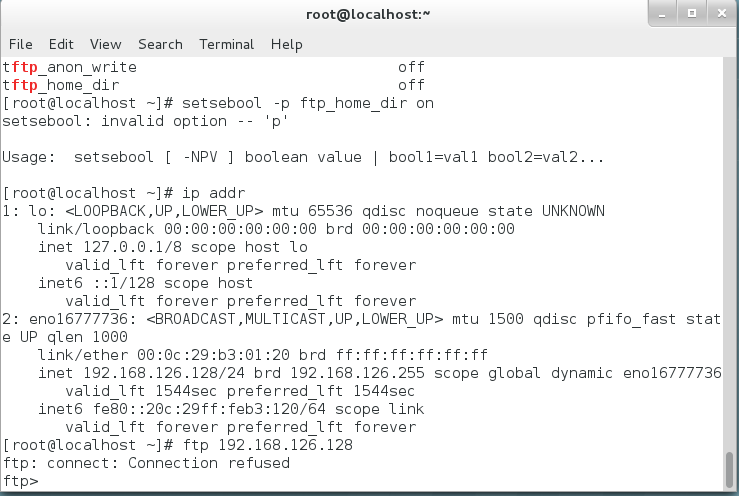Open the Edit menu
Viewport: 739px width, 496px height.
[61, 44]
